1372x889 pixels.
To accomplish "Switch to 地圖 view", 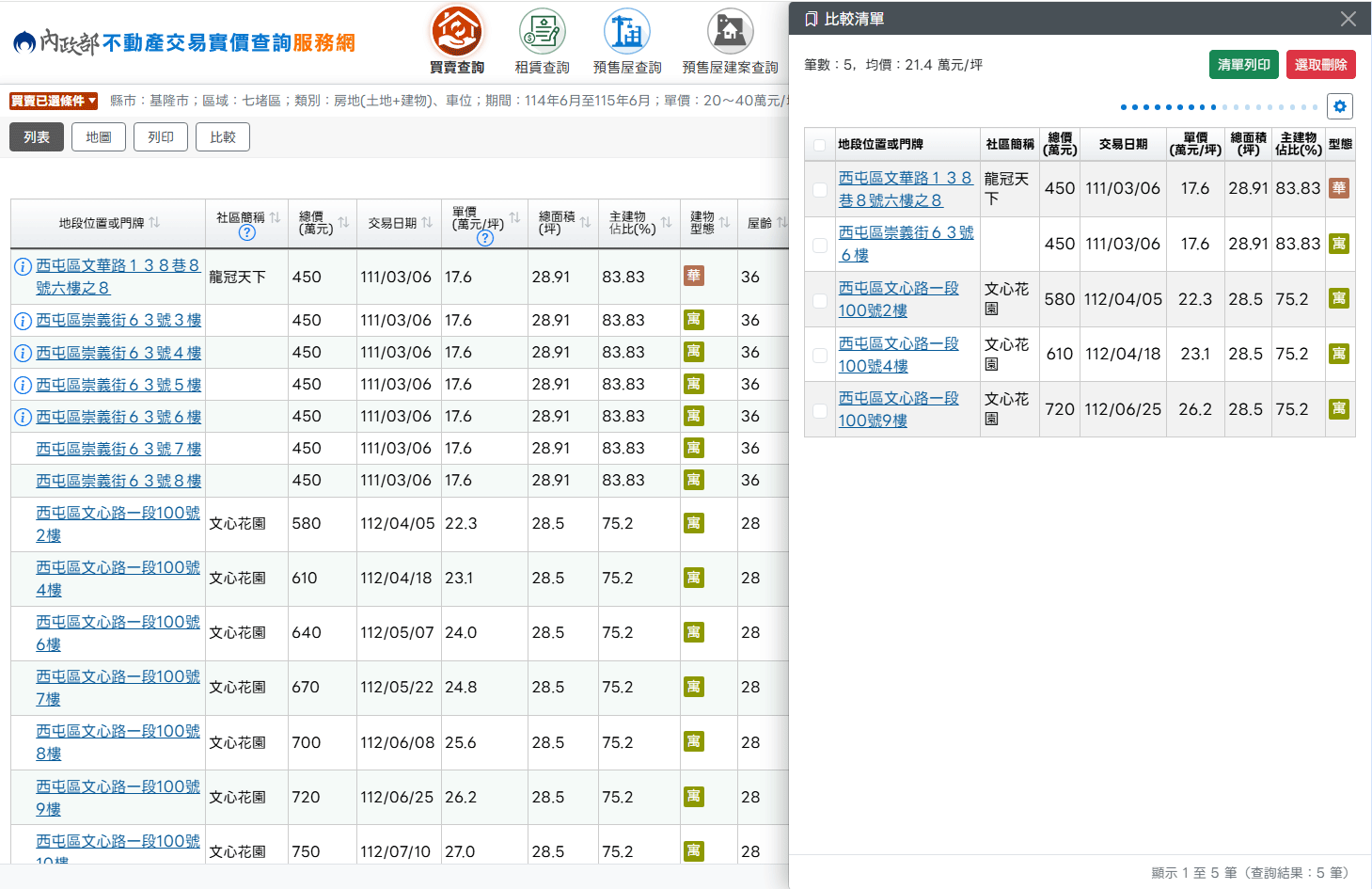I will coord(99,137).
